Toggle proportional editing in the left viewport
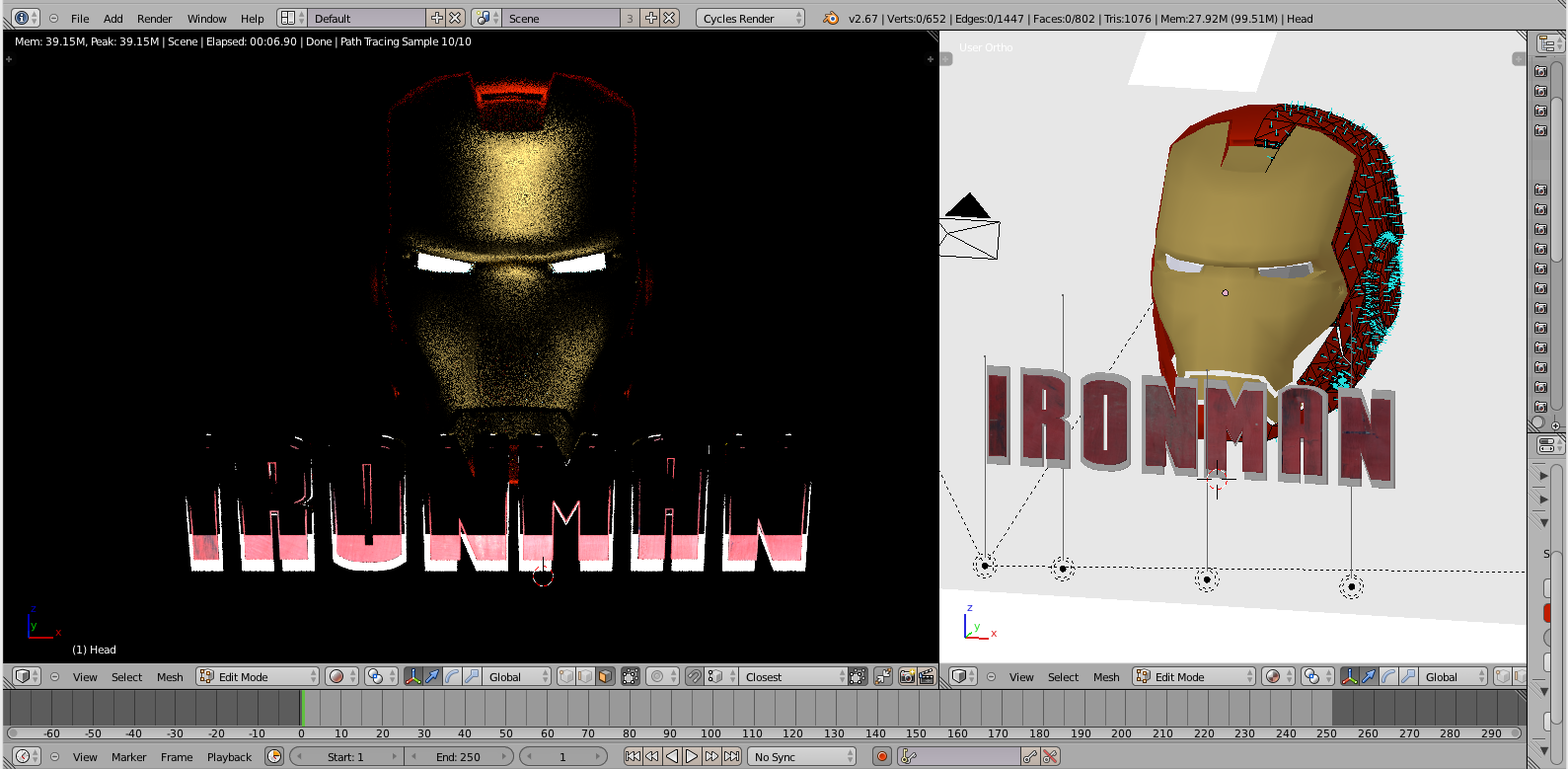This screenshot has height=769, width=1568. click(663, 677)
